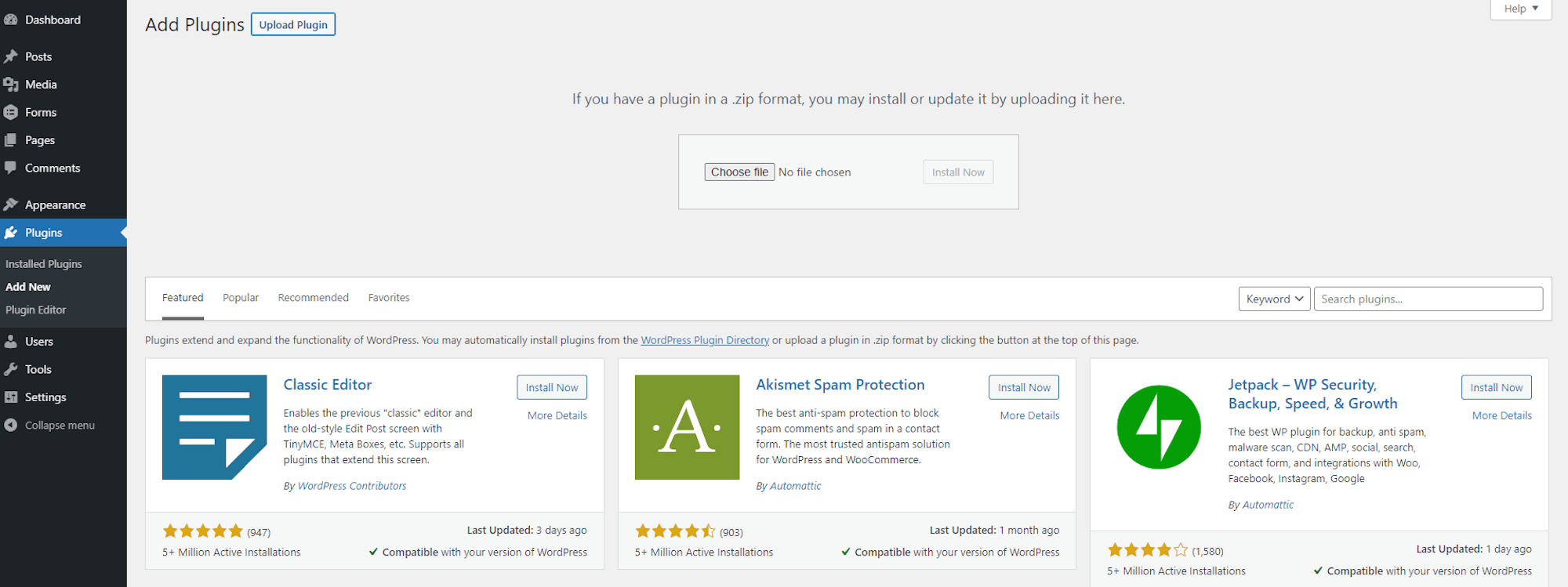Click the Collapse menu arrow icon
Screen dimensions: 1568x587
point(11,425)
